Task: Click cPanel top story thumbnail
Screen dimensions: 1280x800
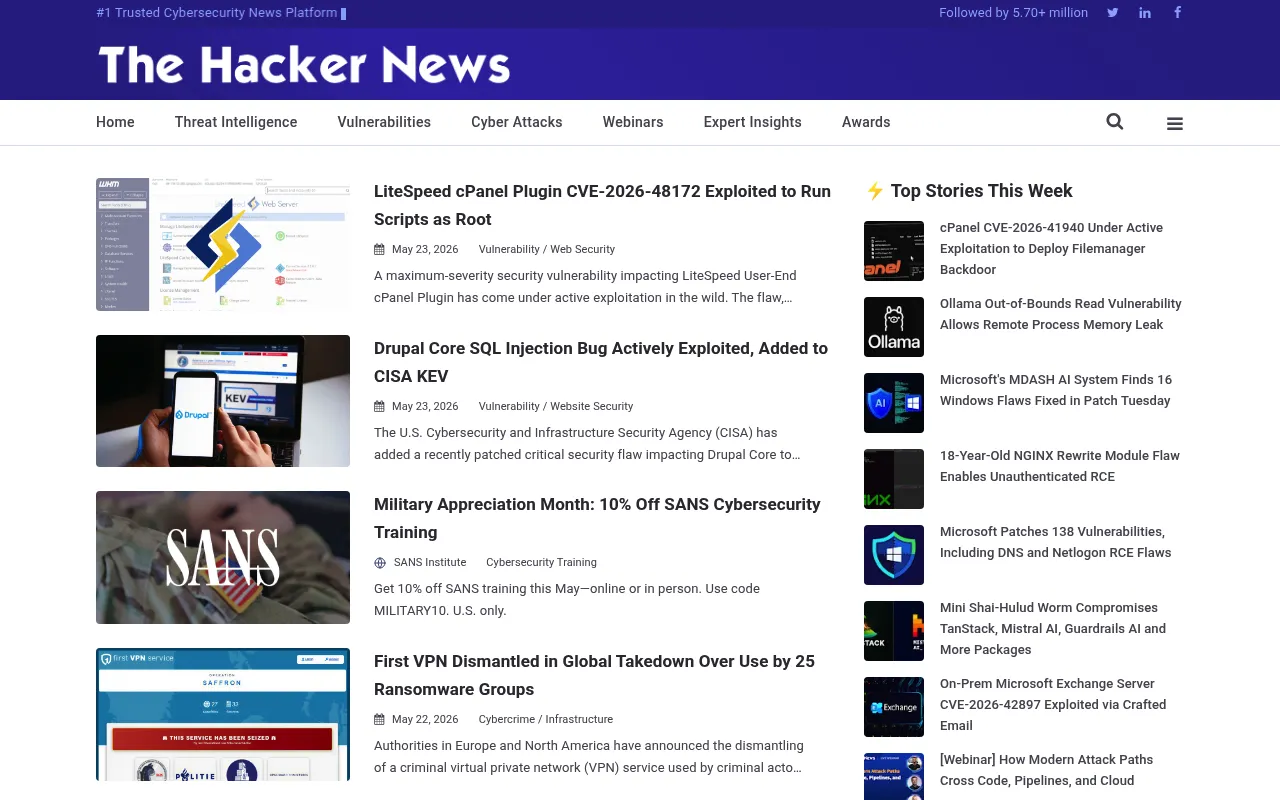Action: pos(894,251)
